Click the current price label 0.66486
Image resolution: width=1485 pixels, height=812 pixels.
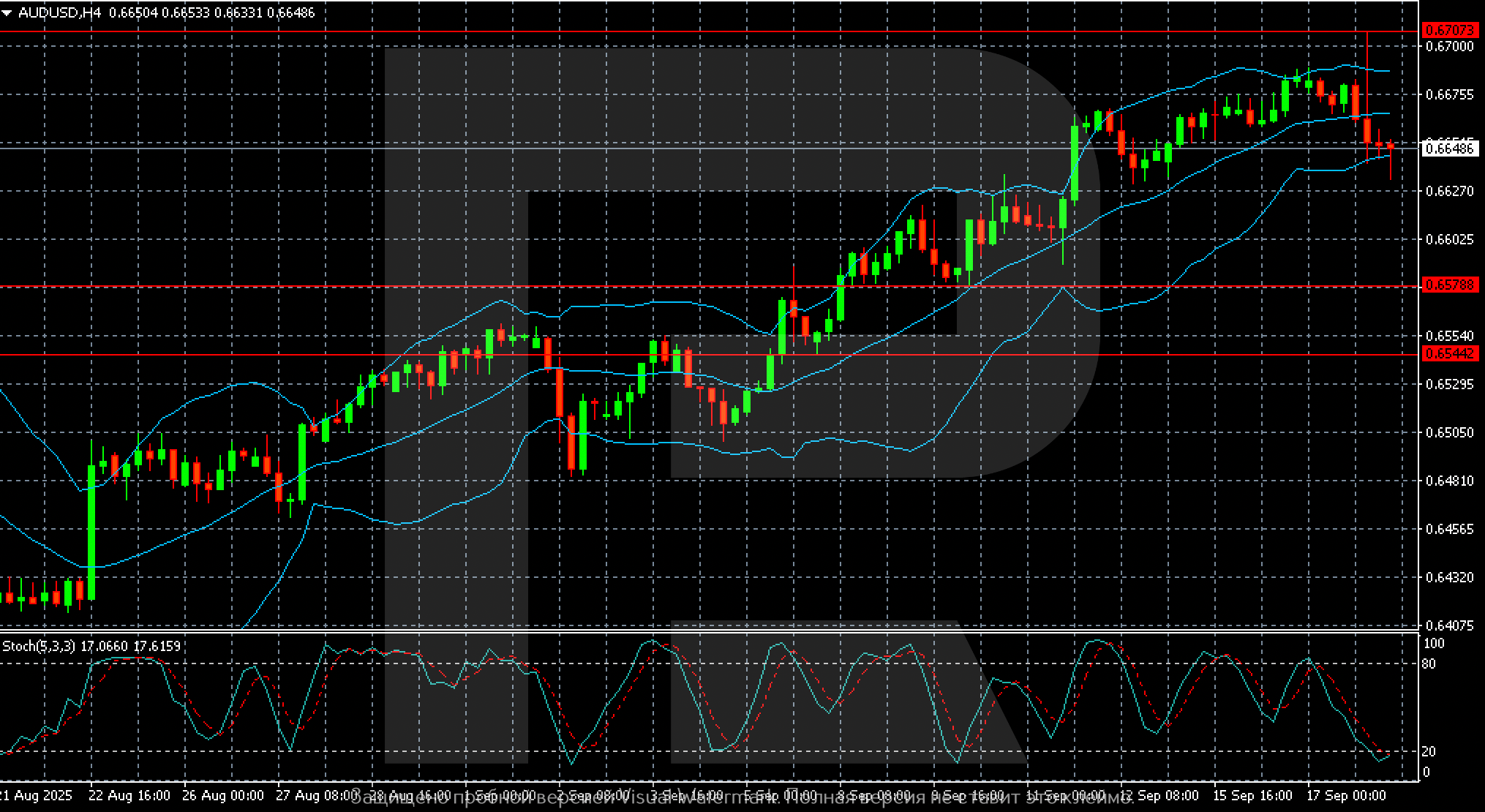pyautogui.click(x=1449, y=149)
